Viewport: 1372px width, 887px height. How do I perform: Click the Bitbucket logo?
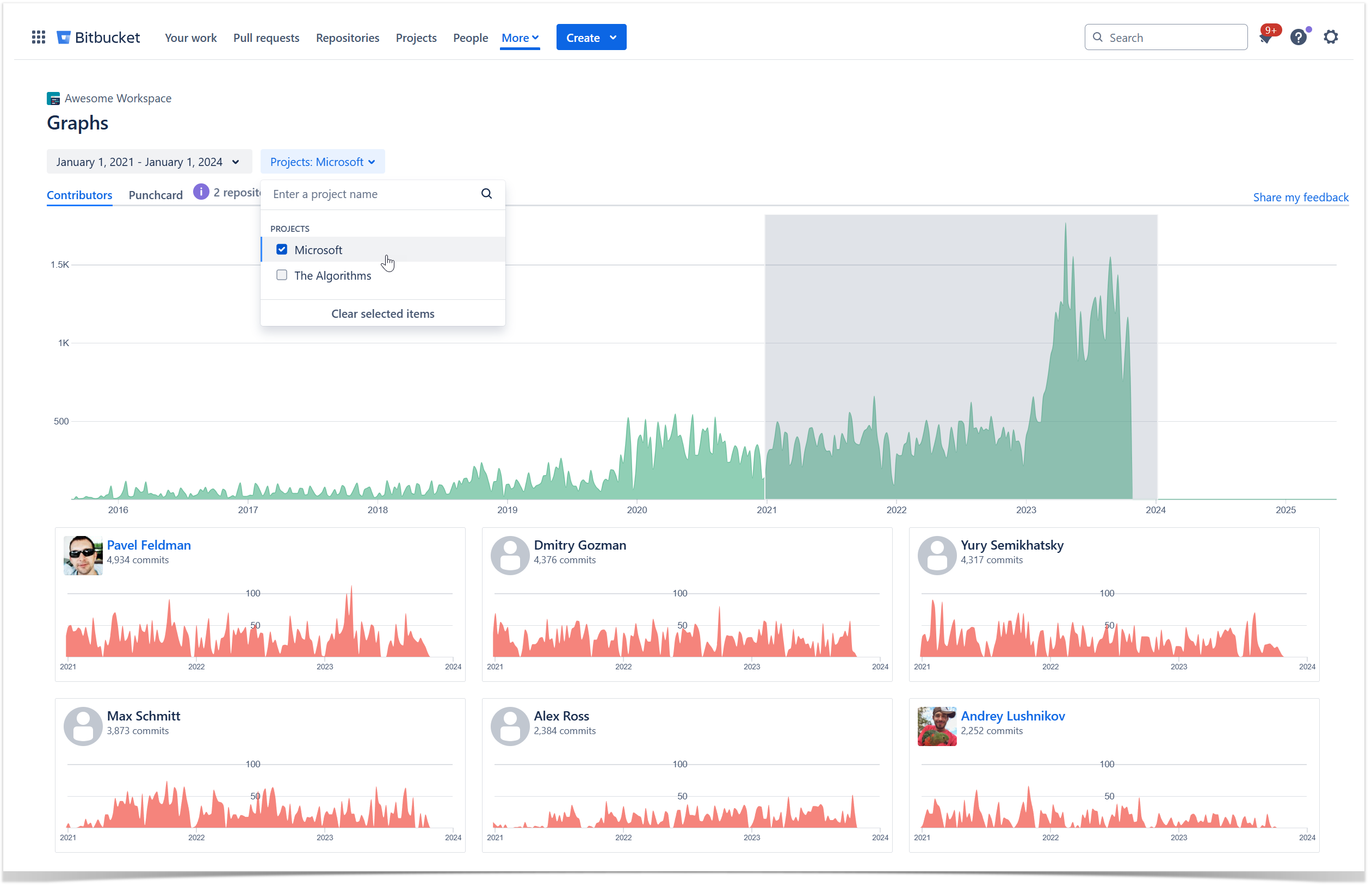coord(98,38)
